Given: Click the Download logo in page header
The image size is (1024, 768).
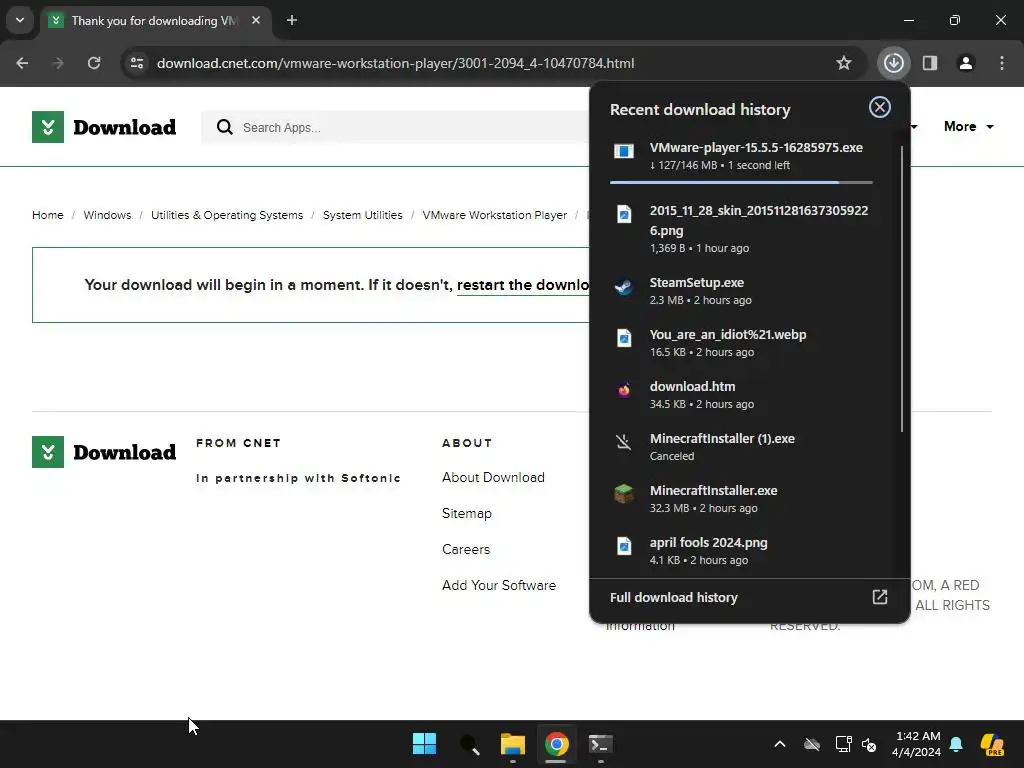Looking at the screenshot, I should (104, 127).
